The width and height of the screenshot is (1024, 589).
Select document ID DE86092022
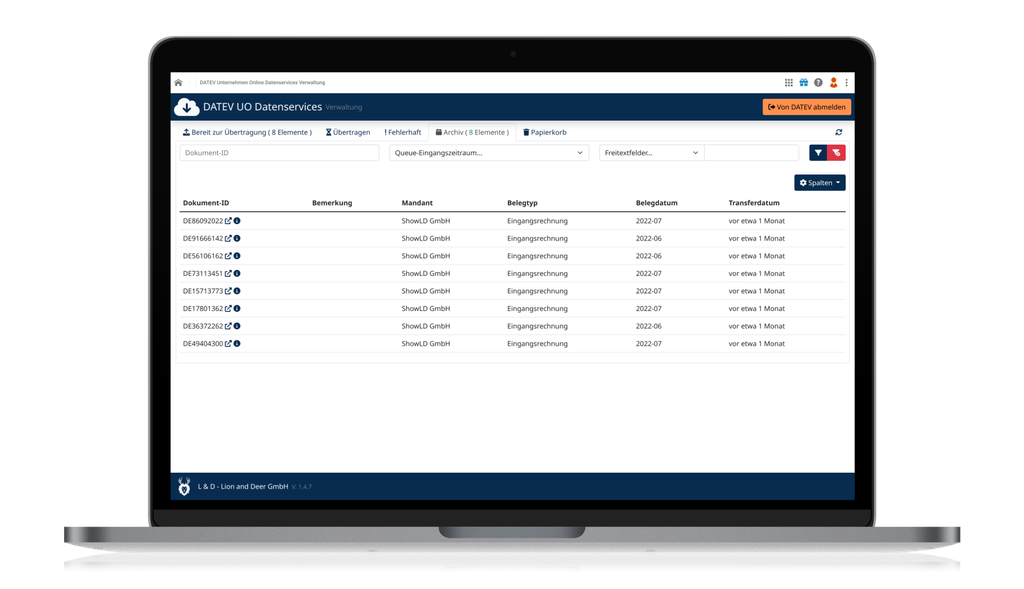click(203, 221)
